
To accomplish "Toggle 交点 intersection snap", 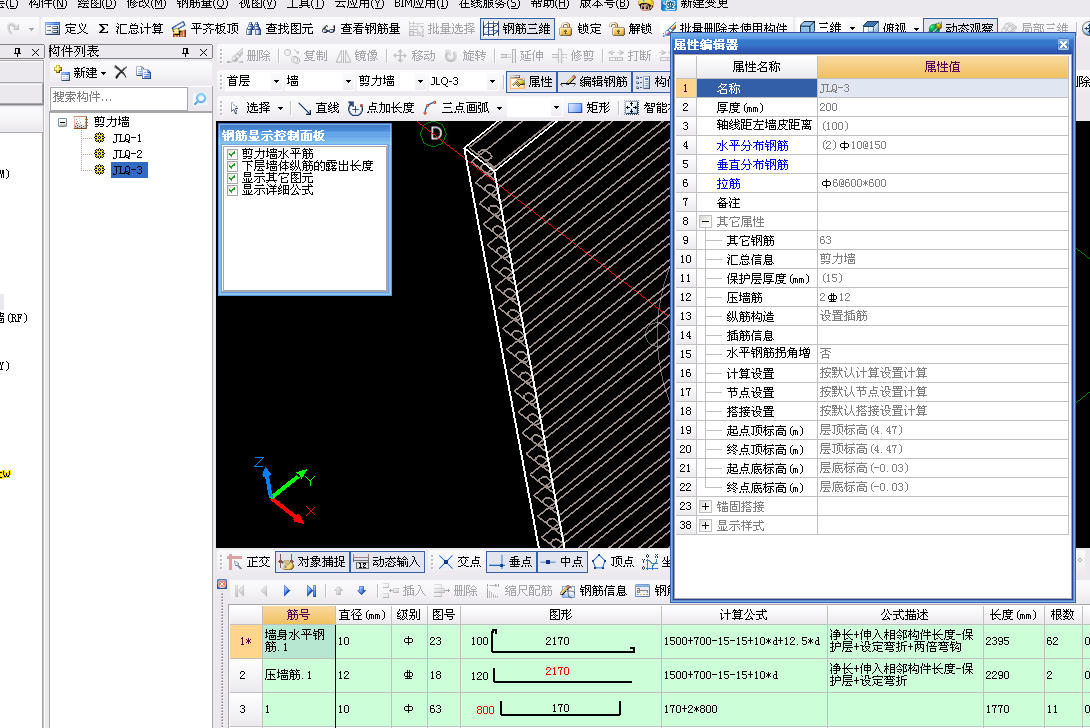I will click(x=459, y=562).
